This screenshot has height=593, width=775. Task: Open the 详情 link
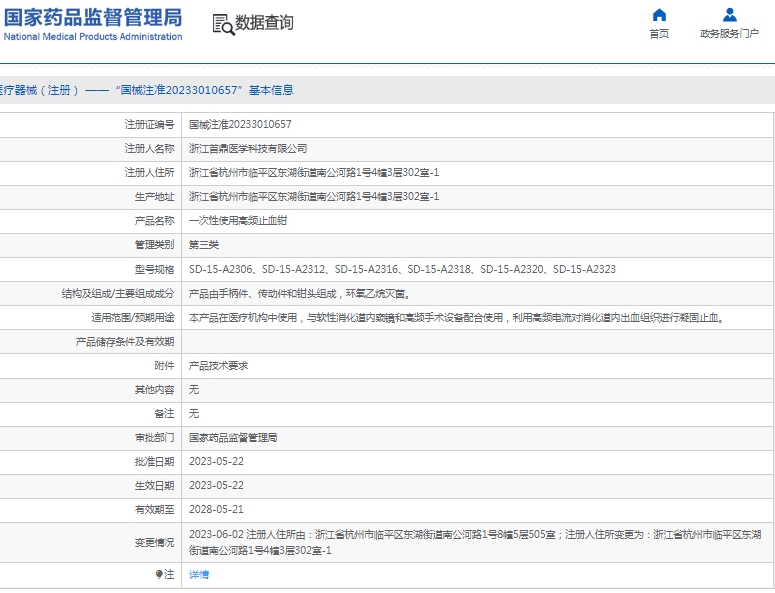tap(199, 574)
